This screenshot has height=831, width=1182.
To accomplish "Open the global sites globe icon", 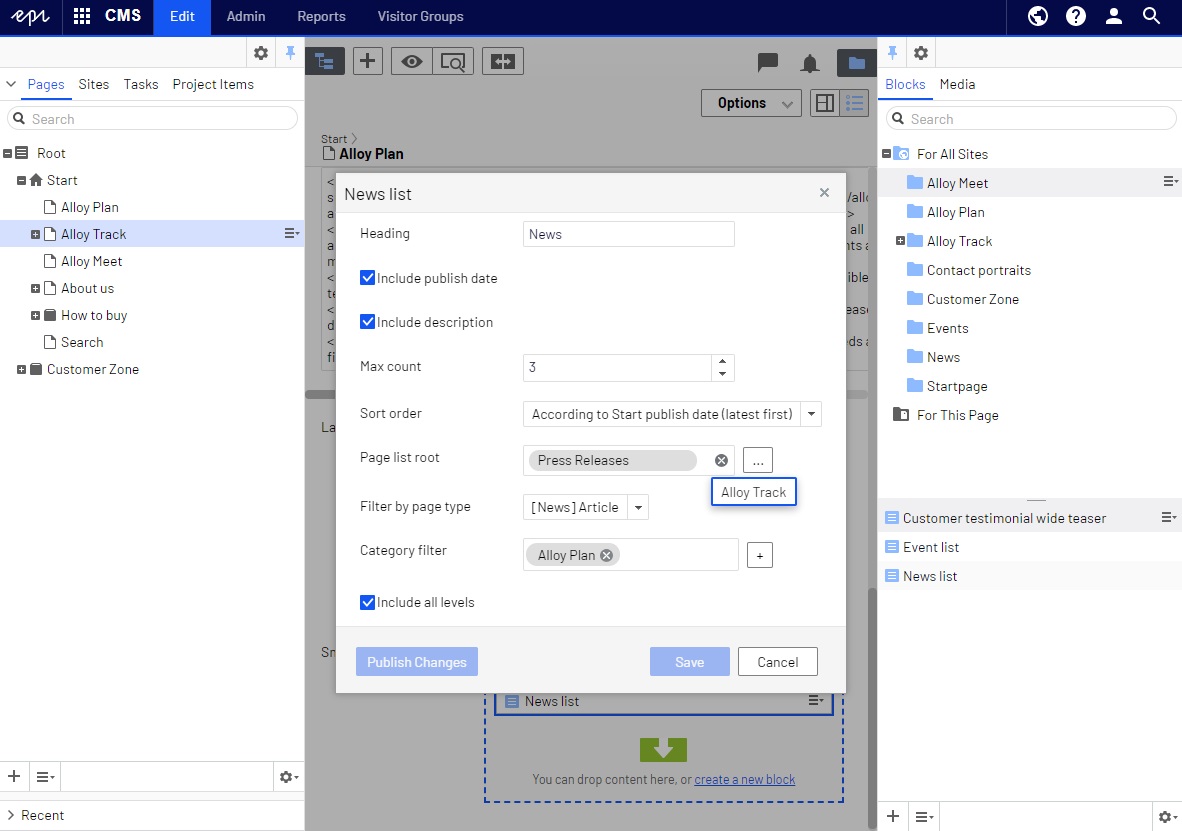I will [x=1038, y=16].
